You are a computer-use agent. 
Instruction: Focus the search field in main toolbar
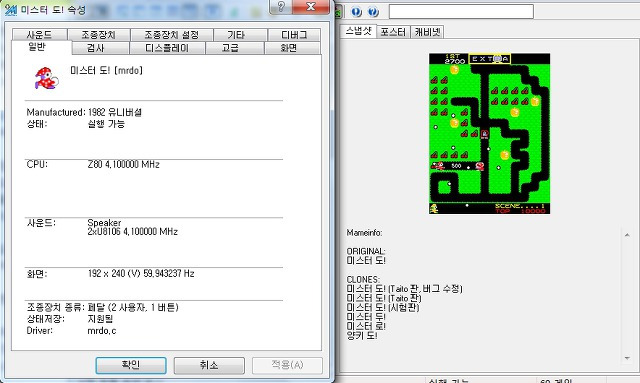click(x=461, y=11)
